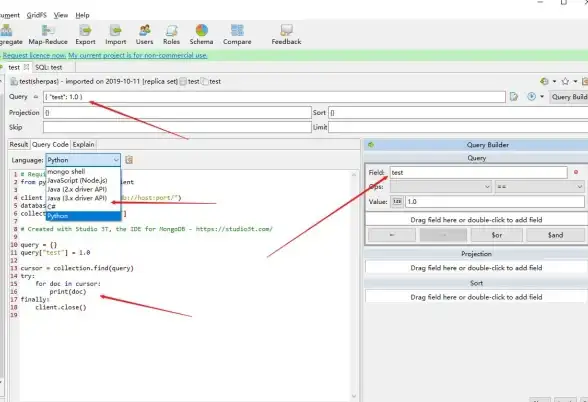588x402 pixels.
Task: Open the GridFS menu
Action: click(36, 15)
